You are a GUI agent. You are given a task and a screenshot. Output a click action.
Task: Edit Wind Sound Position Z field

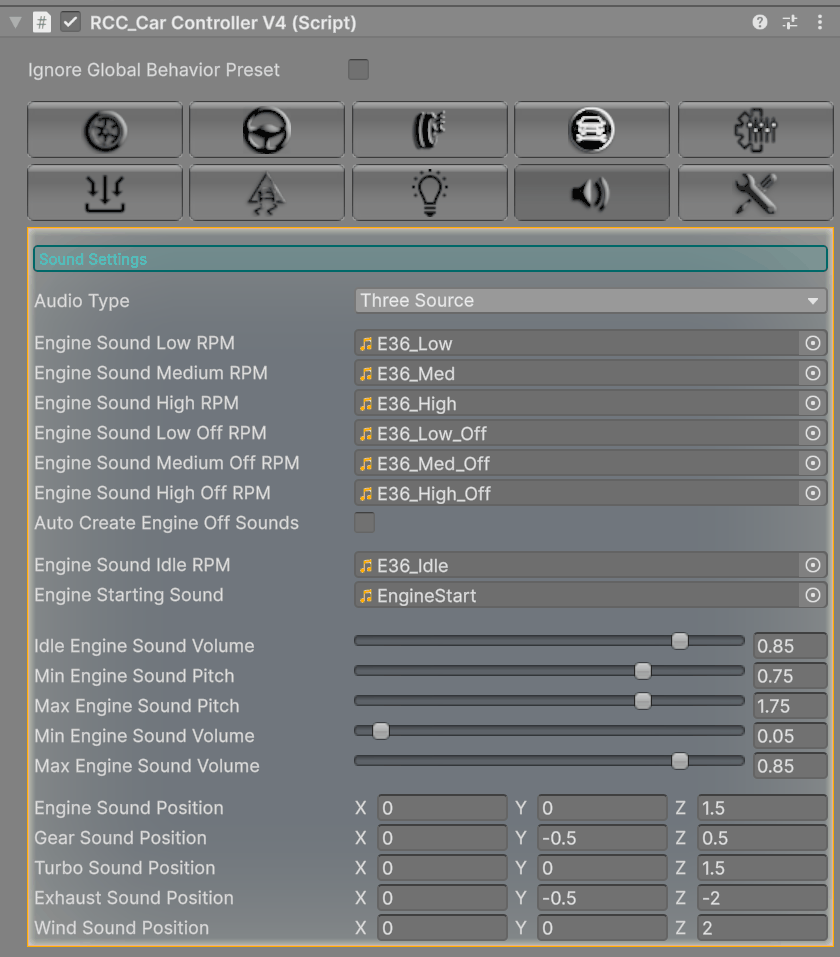[x=762, y=928]
